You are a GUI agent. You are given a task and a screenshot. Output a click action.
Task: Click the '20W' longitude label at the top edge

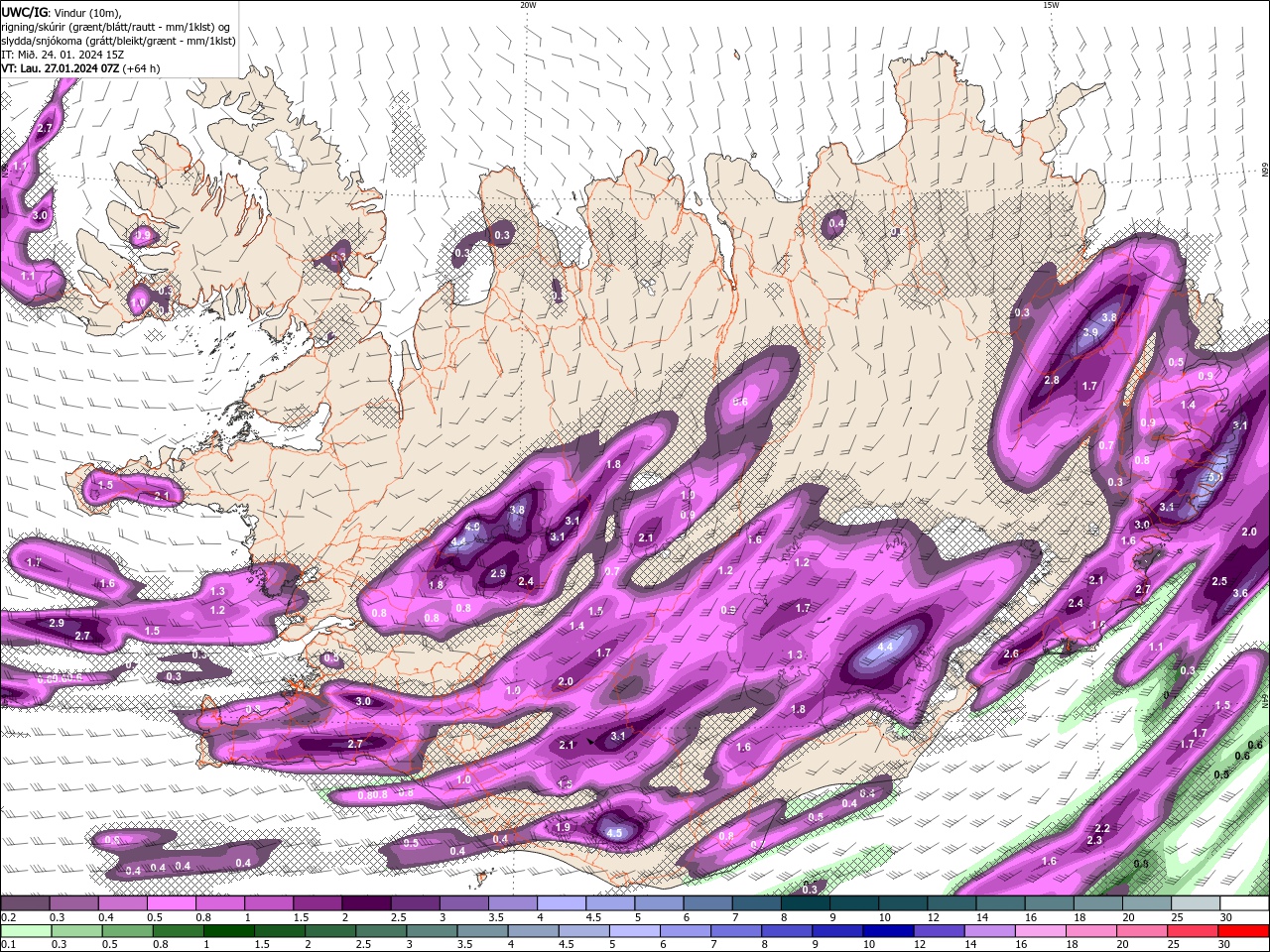tap(528, 5)
